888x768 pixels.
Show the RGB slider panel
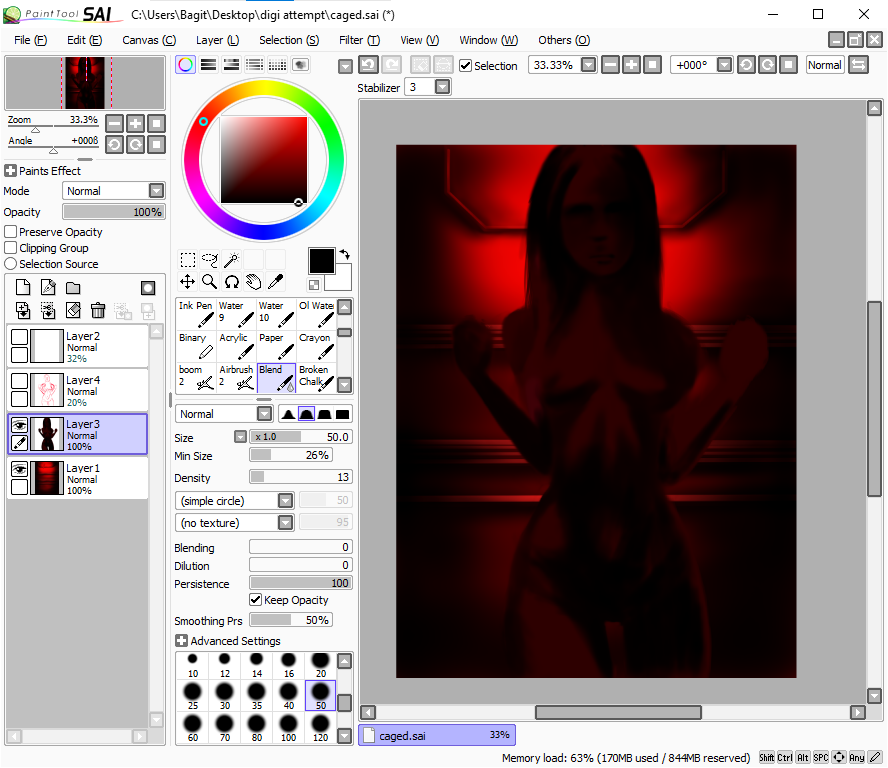(208, 65)
